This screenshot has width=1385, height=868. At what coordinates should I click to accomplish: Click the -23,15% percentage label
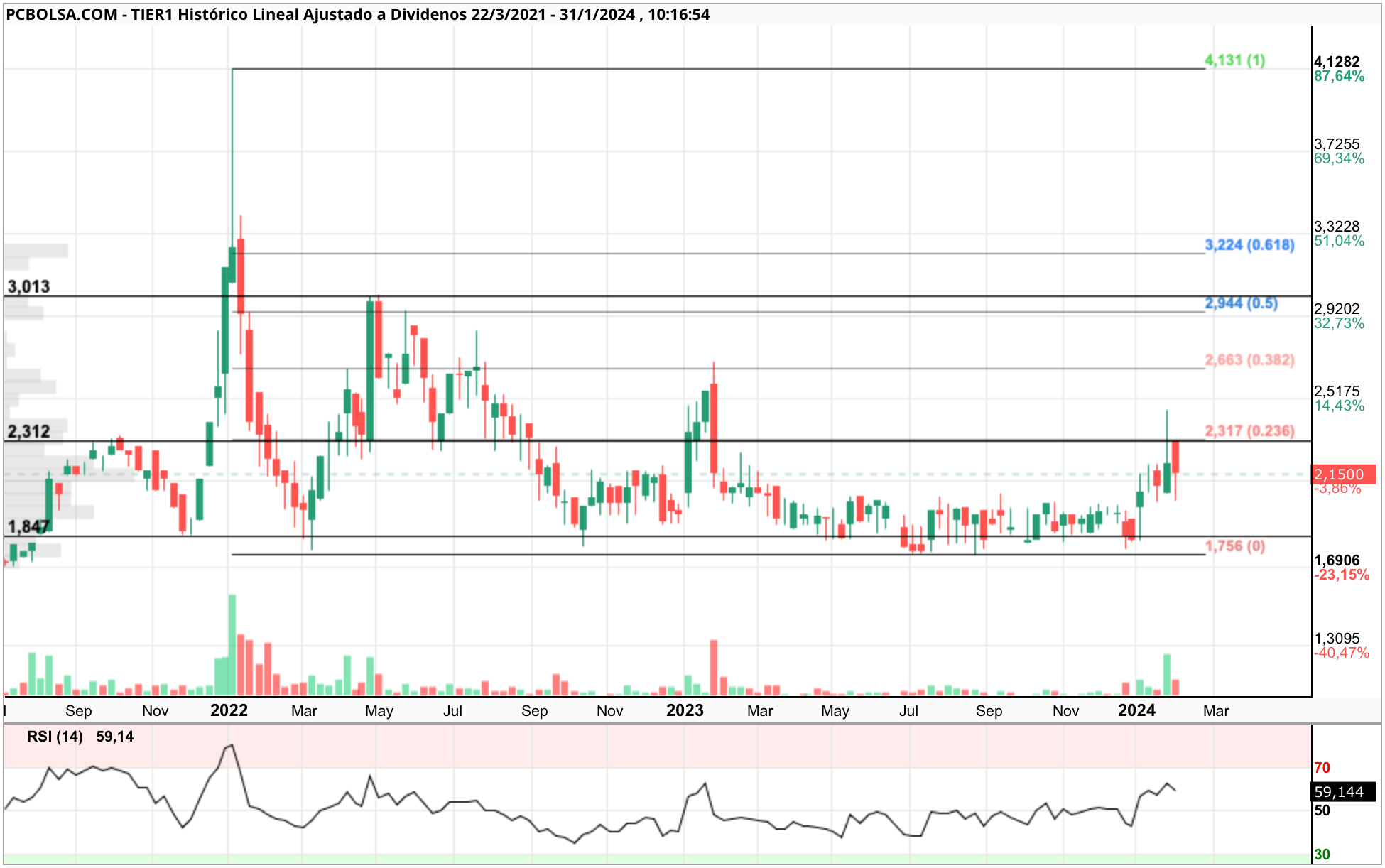pos(1342,575)
